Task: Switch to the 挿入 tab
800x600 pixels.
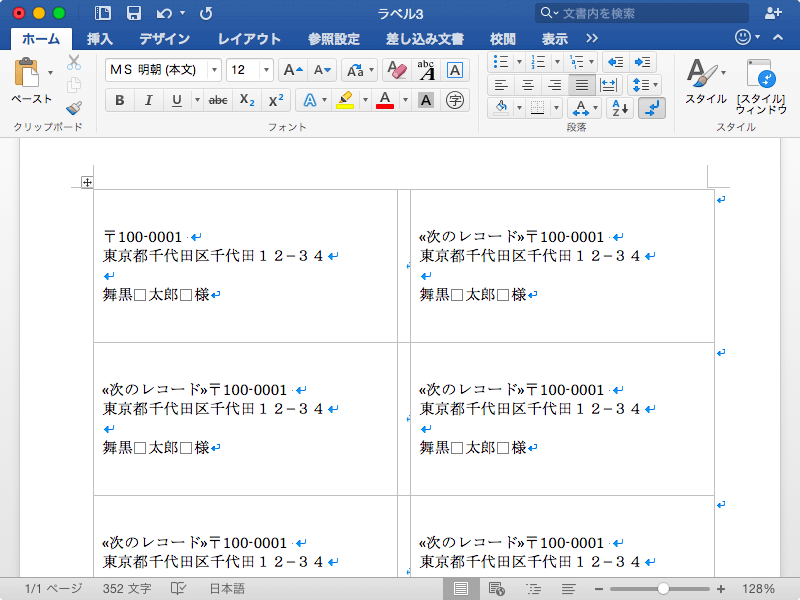Action: click(x=99, y=39)
